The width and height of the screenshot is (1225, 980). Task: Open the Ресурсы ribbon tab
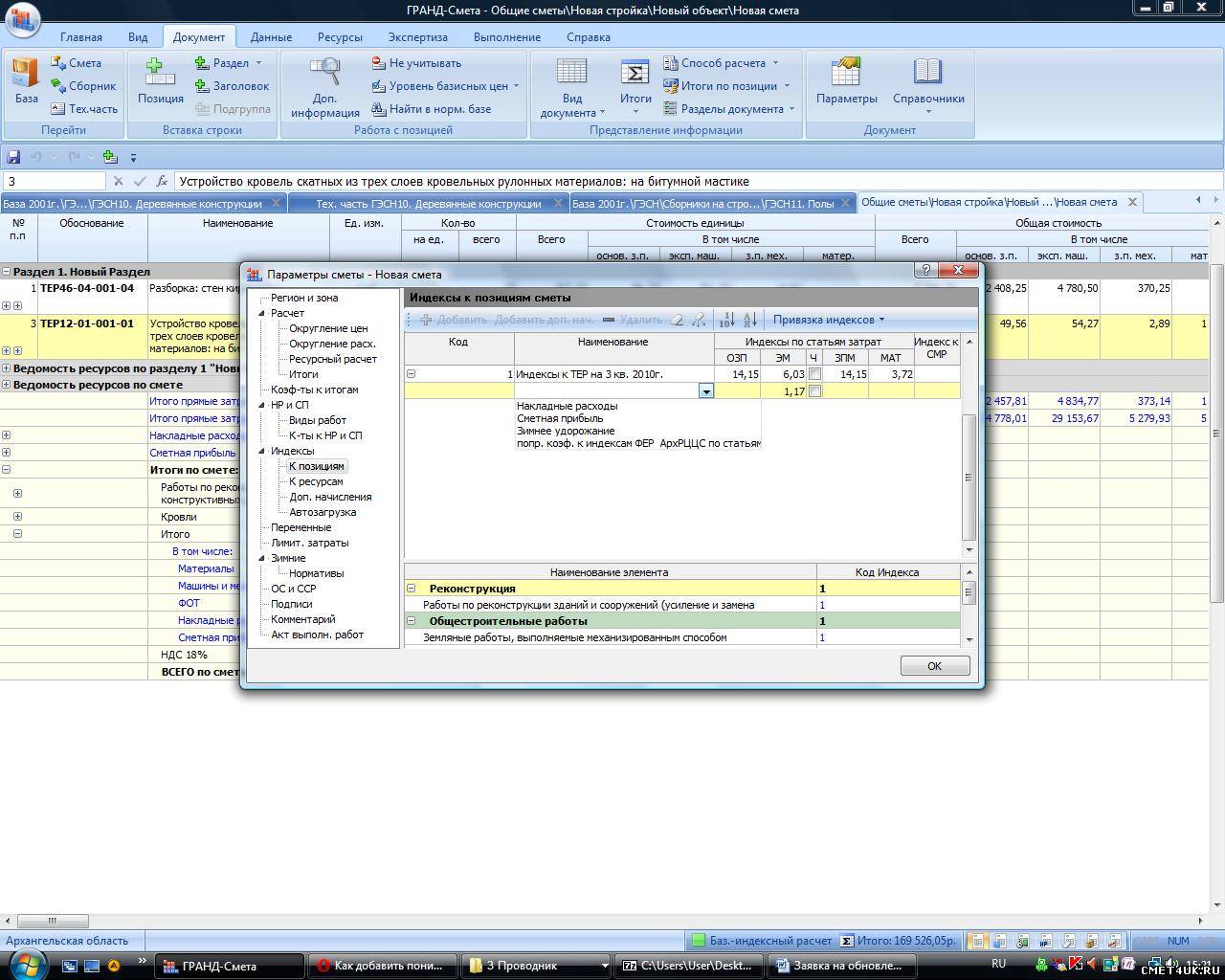coord(340,37)
